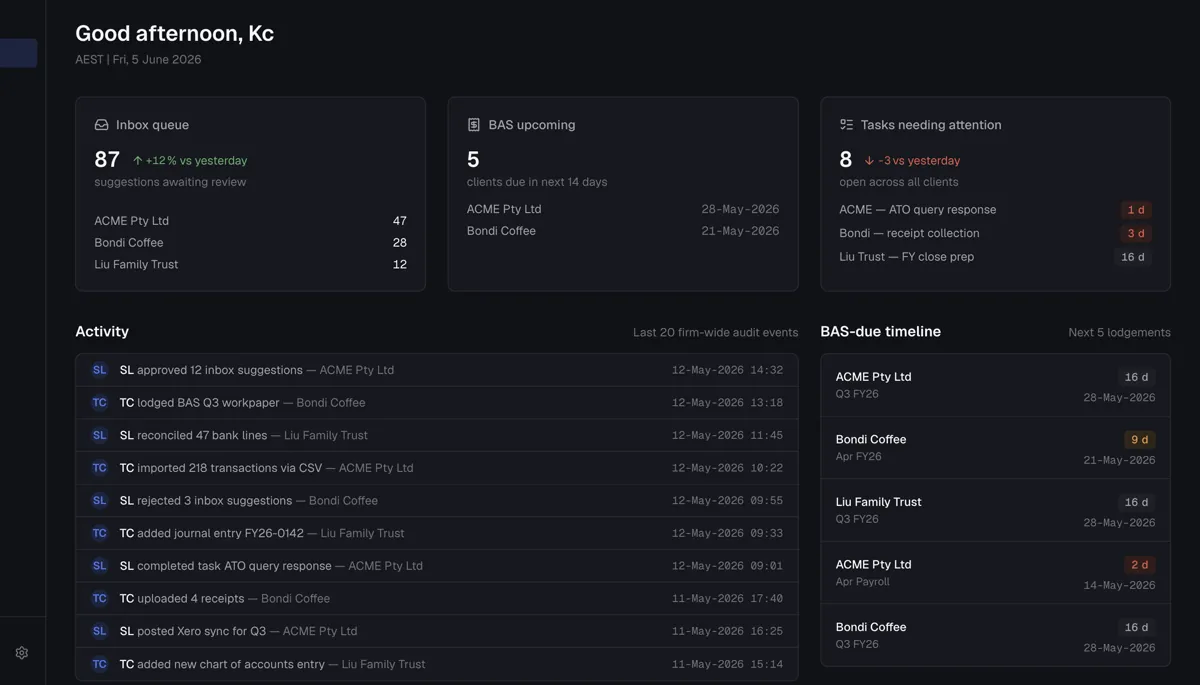The image size is (1200, 685).
Task: Click the Activity section heading
Action: (102, 332)
